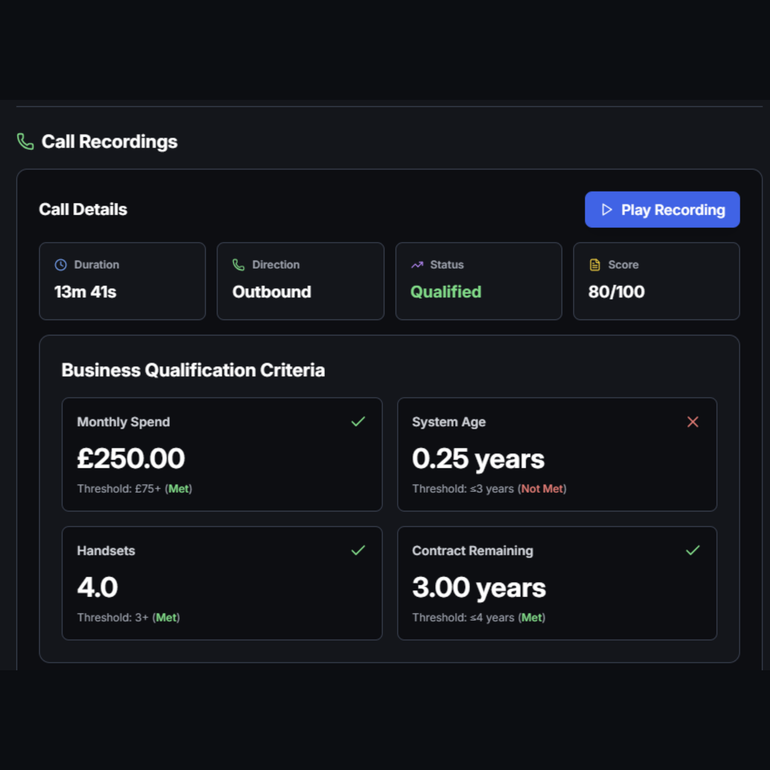This screenshot has width=770, height=770.
Task: Click the green checkmark in Handsets card
Action: pos(358,550)
